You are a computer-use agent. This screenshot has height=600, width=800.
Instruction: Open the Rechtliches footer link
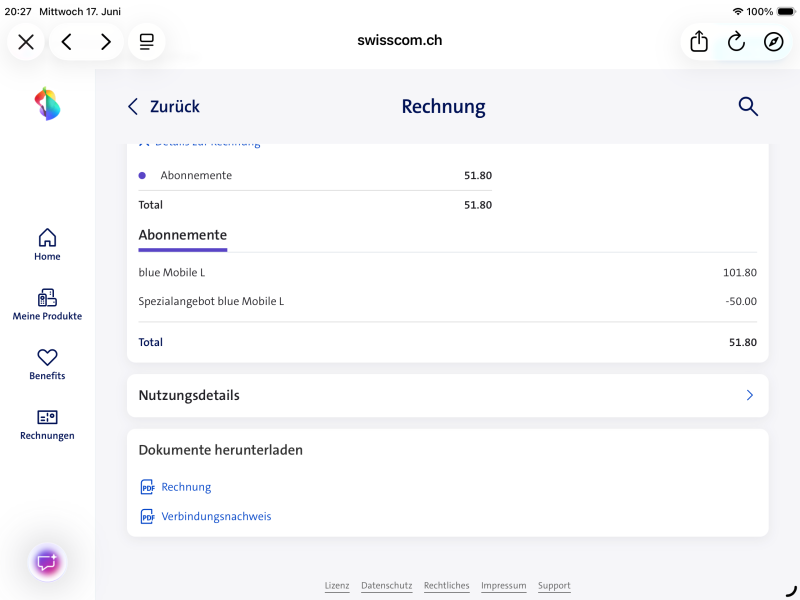pyautogui.click(x=446, y=586)
